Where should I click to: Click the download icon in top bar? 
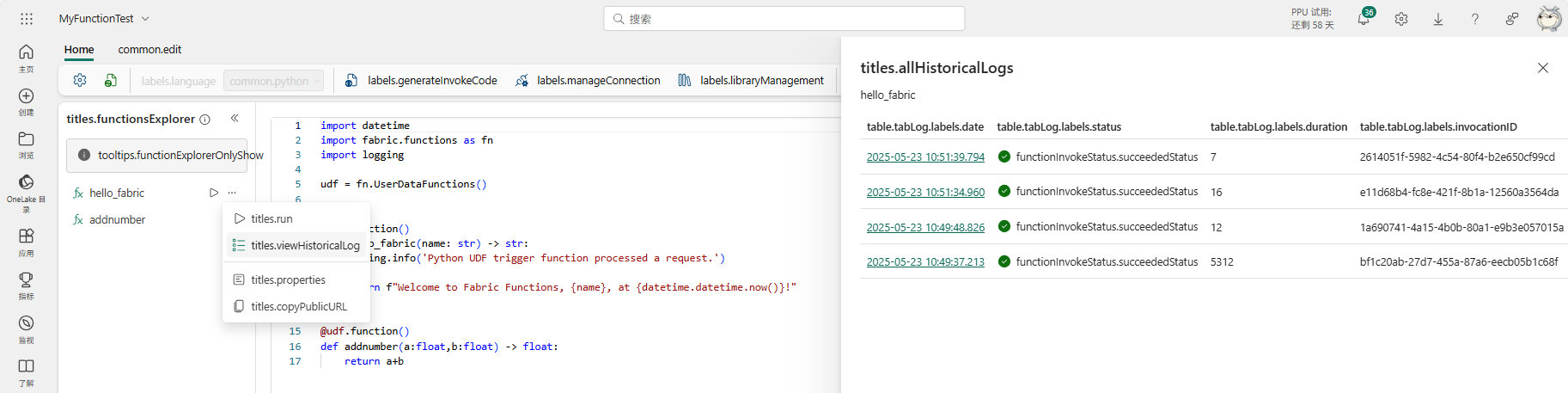tap(1438, 19)
